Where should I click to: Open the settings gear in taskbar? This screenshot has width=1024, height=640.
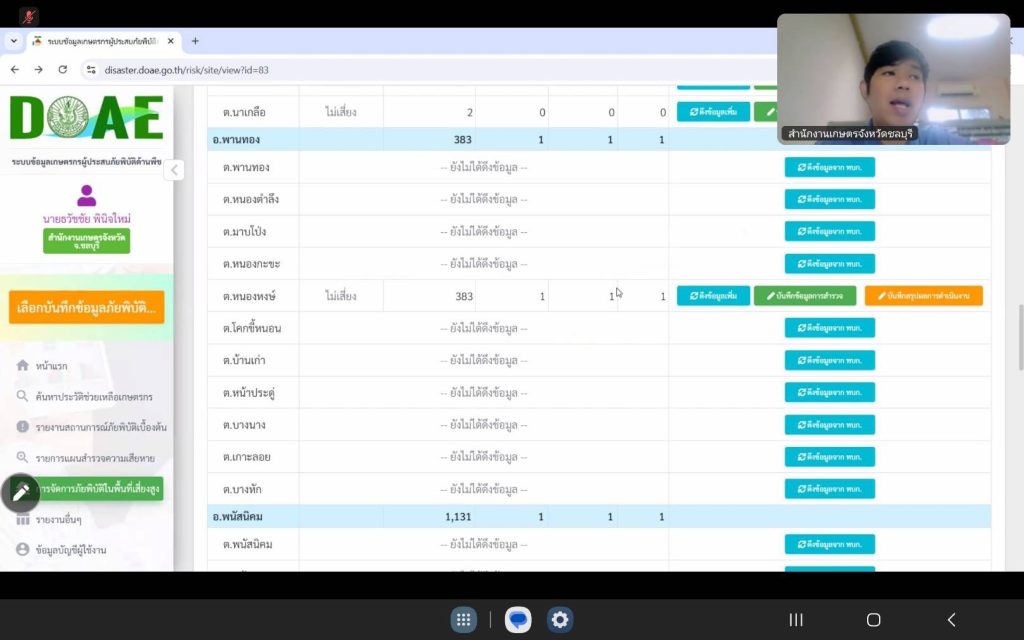coord(560,620)
